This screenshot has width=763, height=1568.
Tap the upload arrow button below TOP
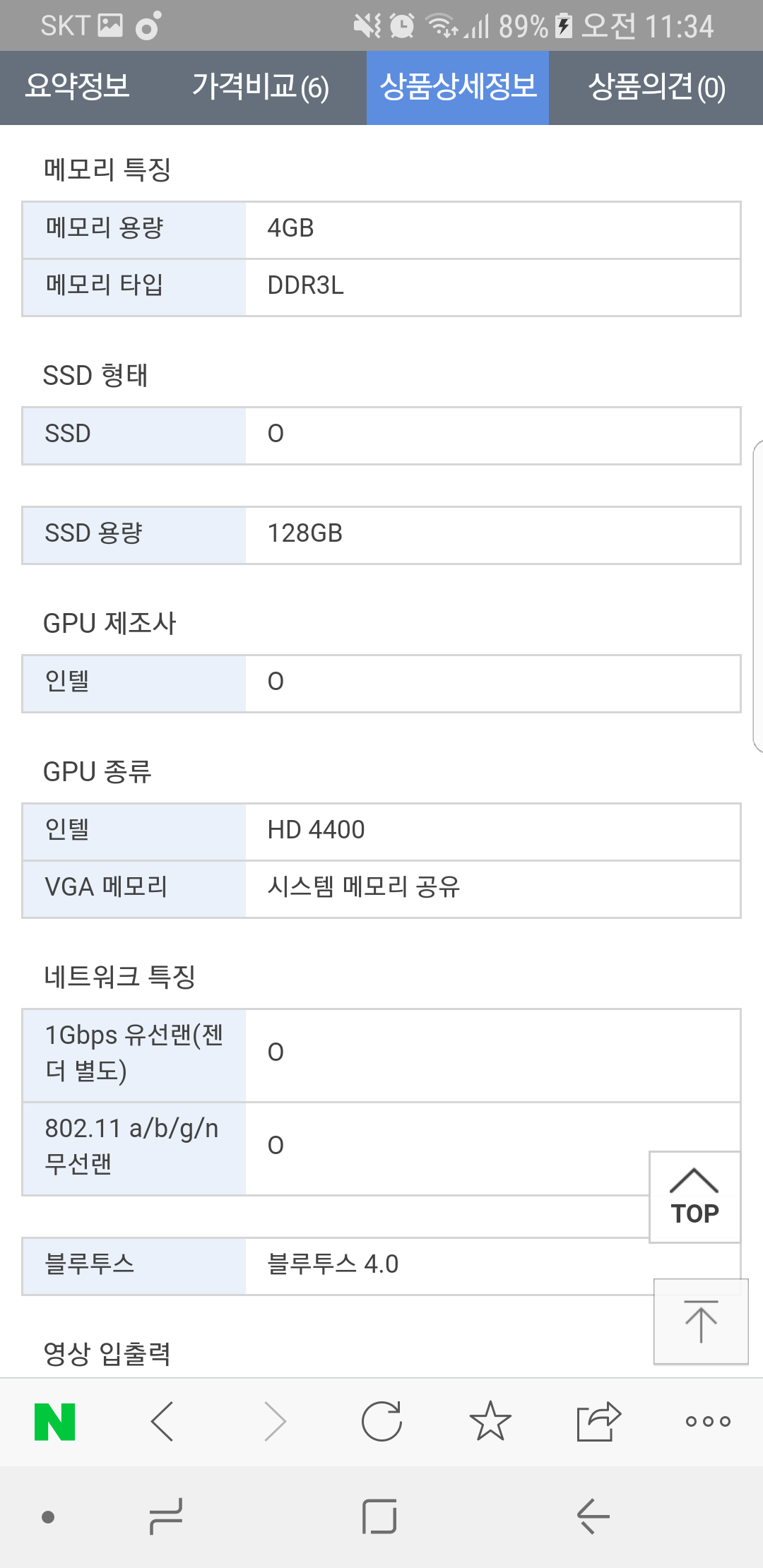(x=701, y=1321)
